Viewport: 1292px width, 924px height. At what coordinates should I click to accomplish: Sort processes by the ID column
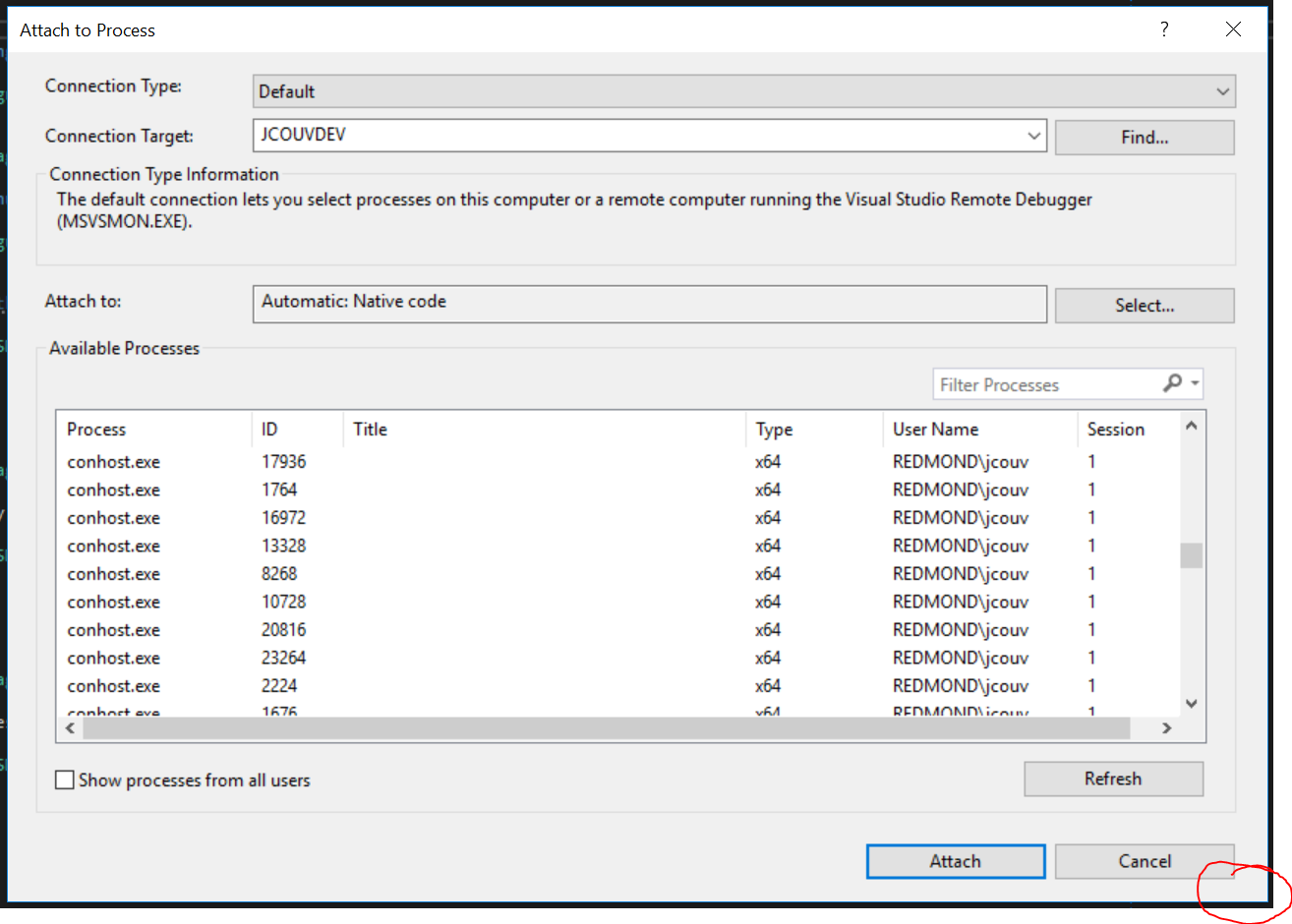(285, 429)
